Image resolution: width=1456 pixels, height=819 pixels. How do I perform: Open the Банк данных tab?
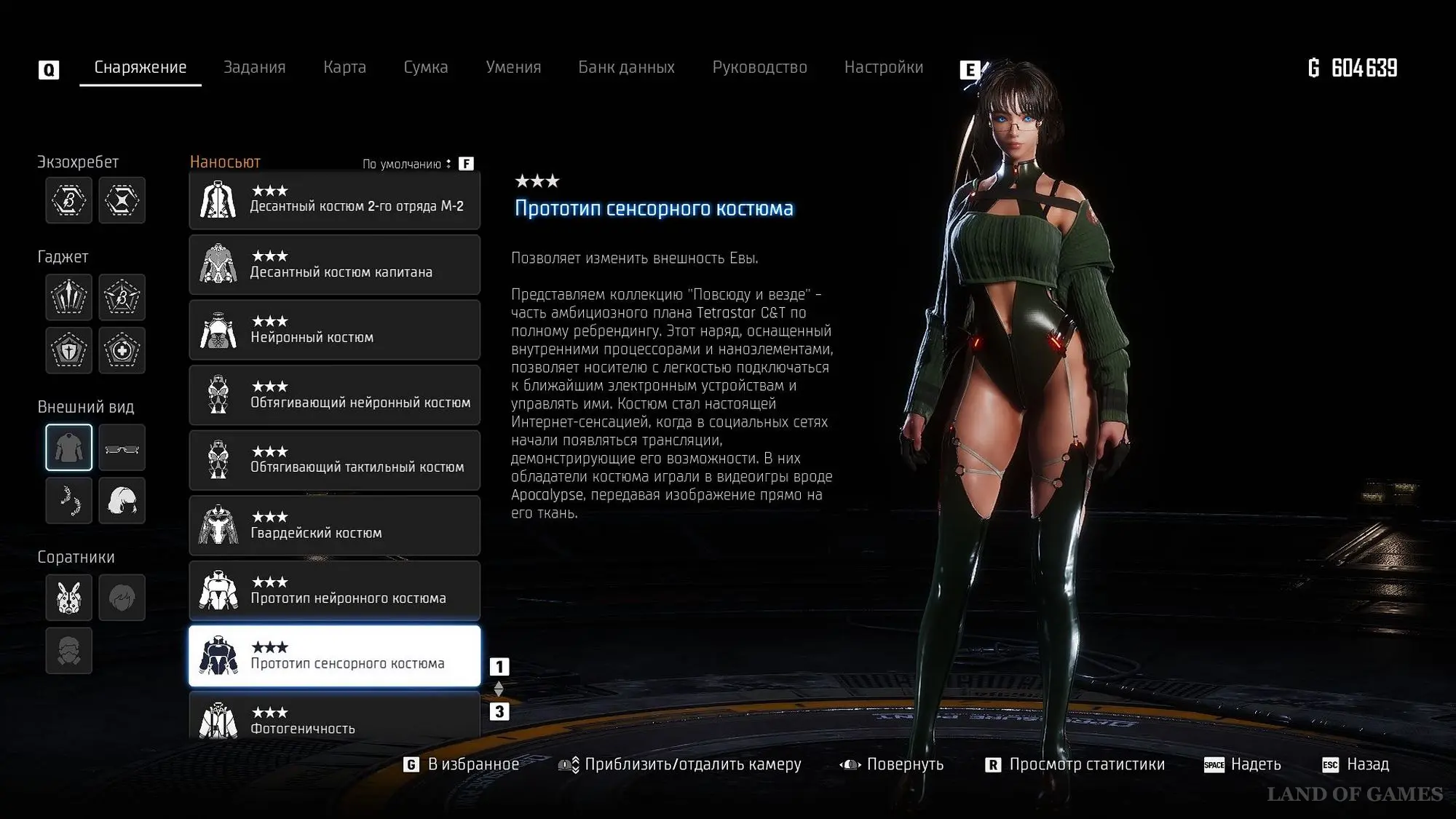tap(626, 68)
